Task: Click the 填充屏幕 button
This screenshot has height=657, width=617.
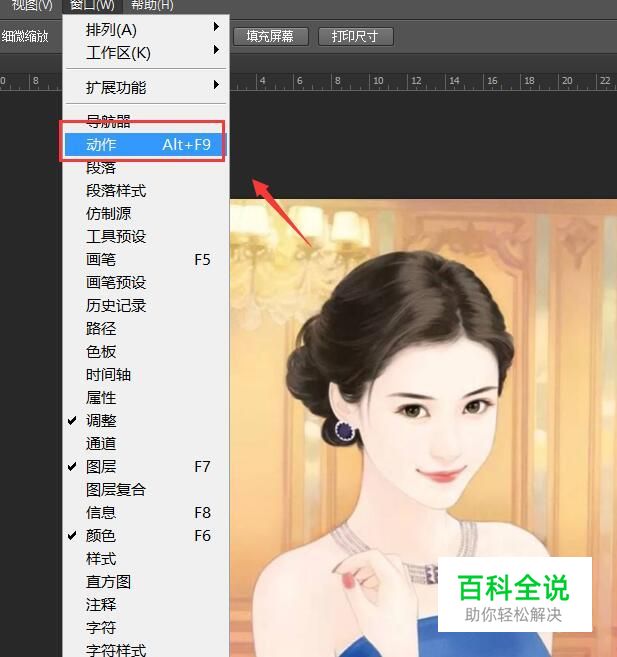Action: 271,36
